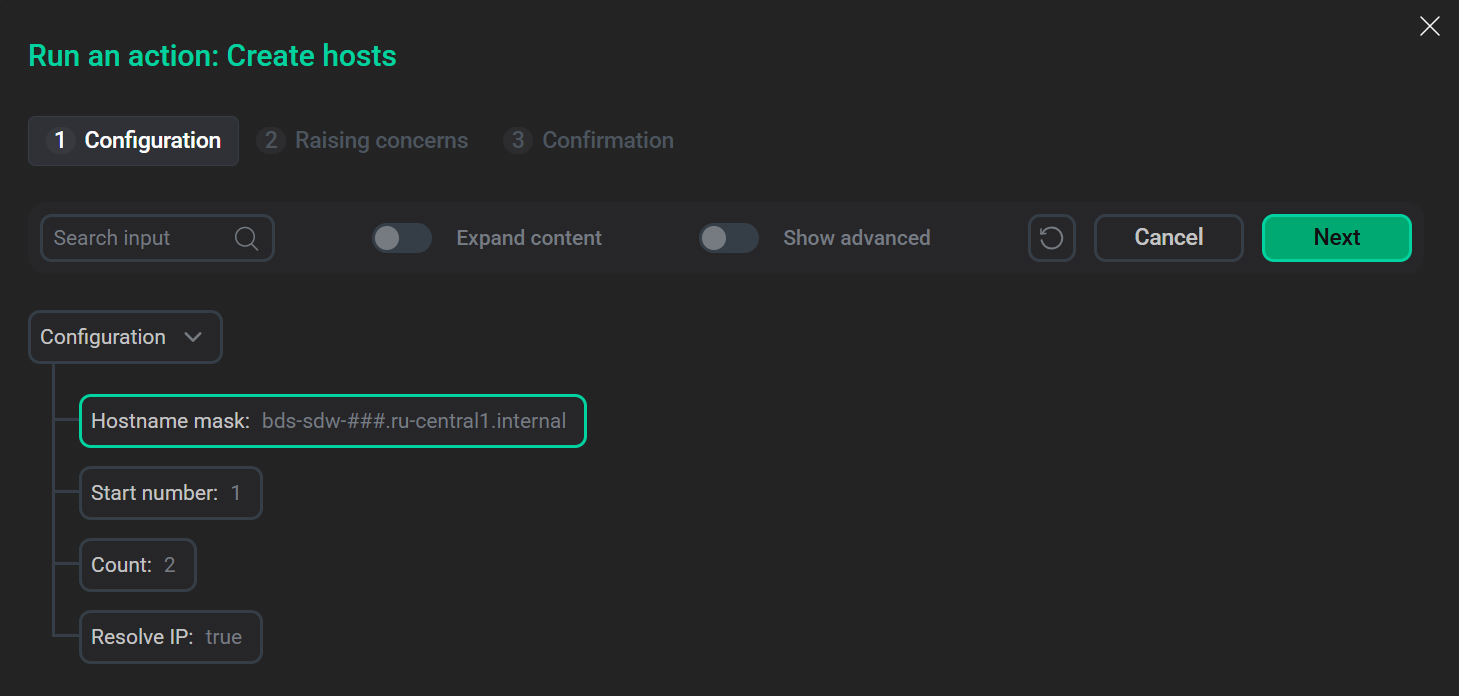Close the Create hosts dialog

pos(1429,25)
